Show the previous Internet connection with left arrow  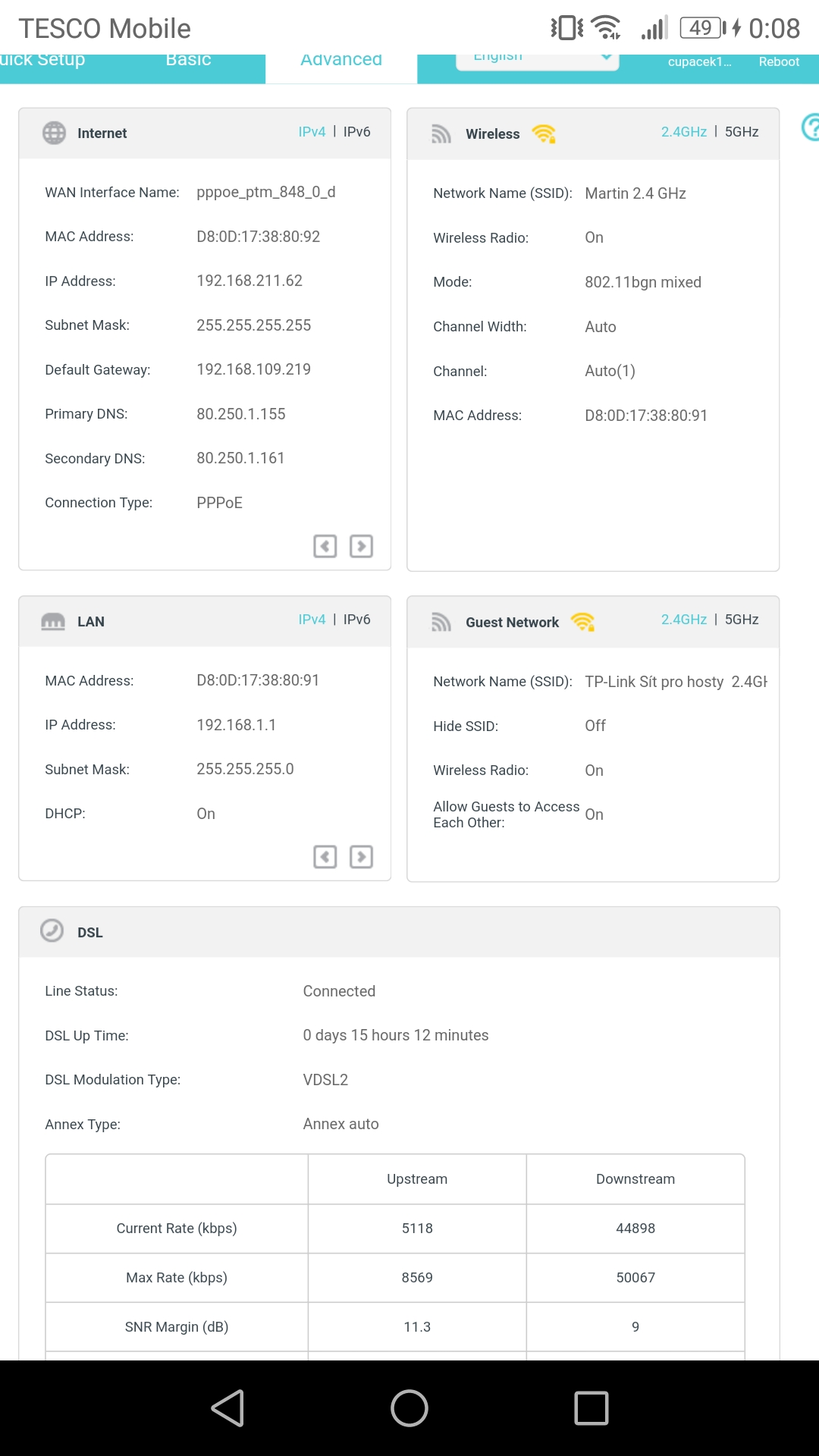pos(325,546)
